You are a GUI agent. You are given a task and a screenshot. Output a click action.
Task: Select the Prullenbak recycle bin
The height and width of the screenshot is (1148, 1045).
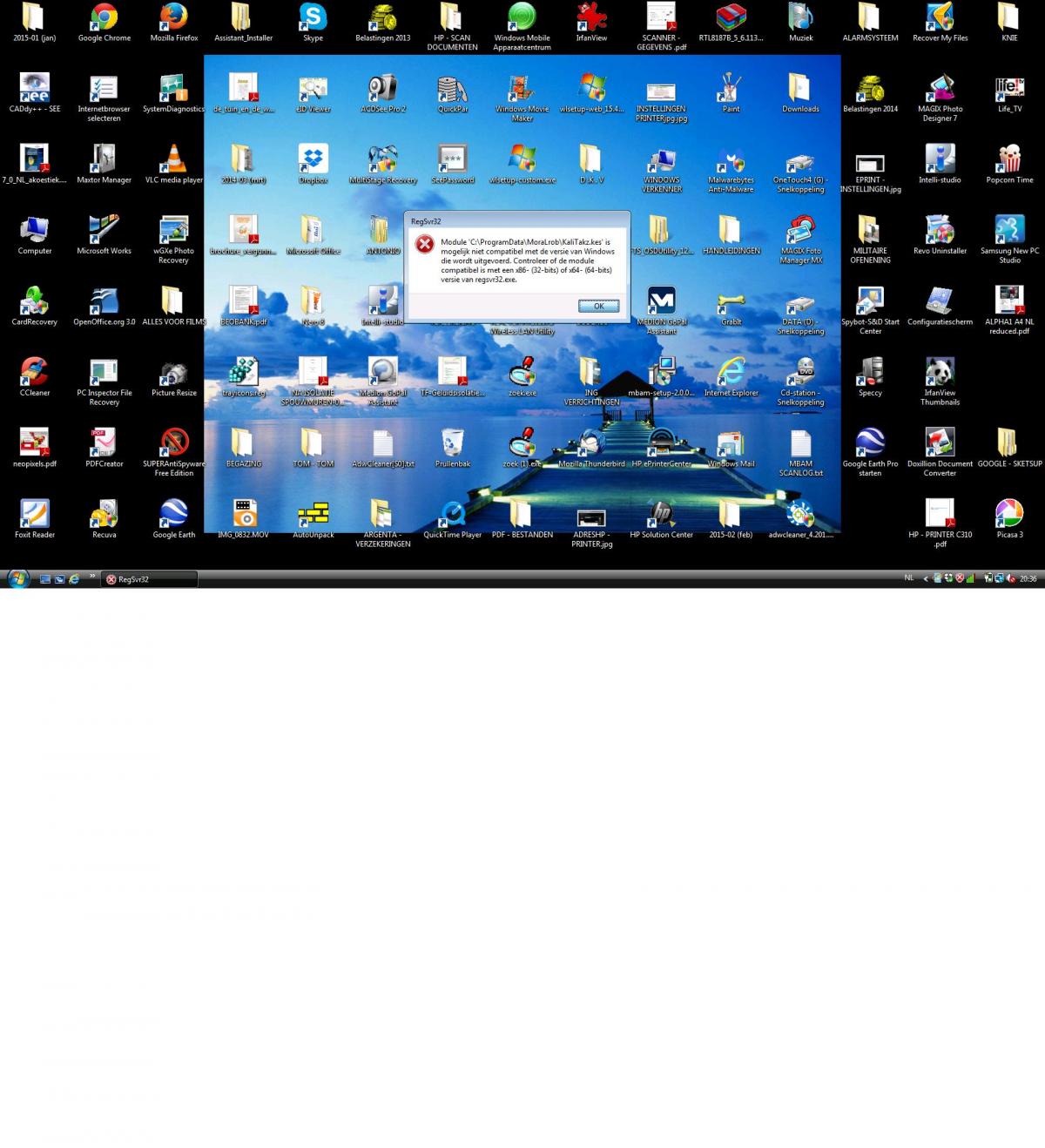point(452,448)
